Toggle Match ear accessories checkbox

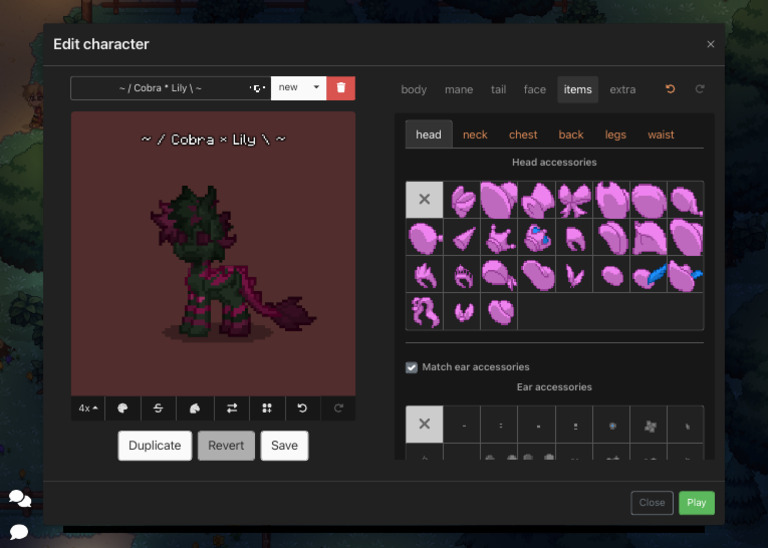[x=411, y=367]
